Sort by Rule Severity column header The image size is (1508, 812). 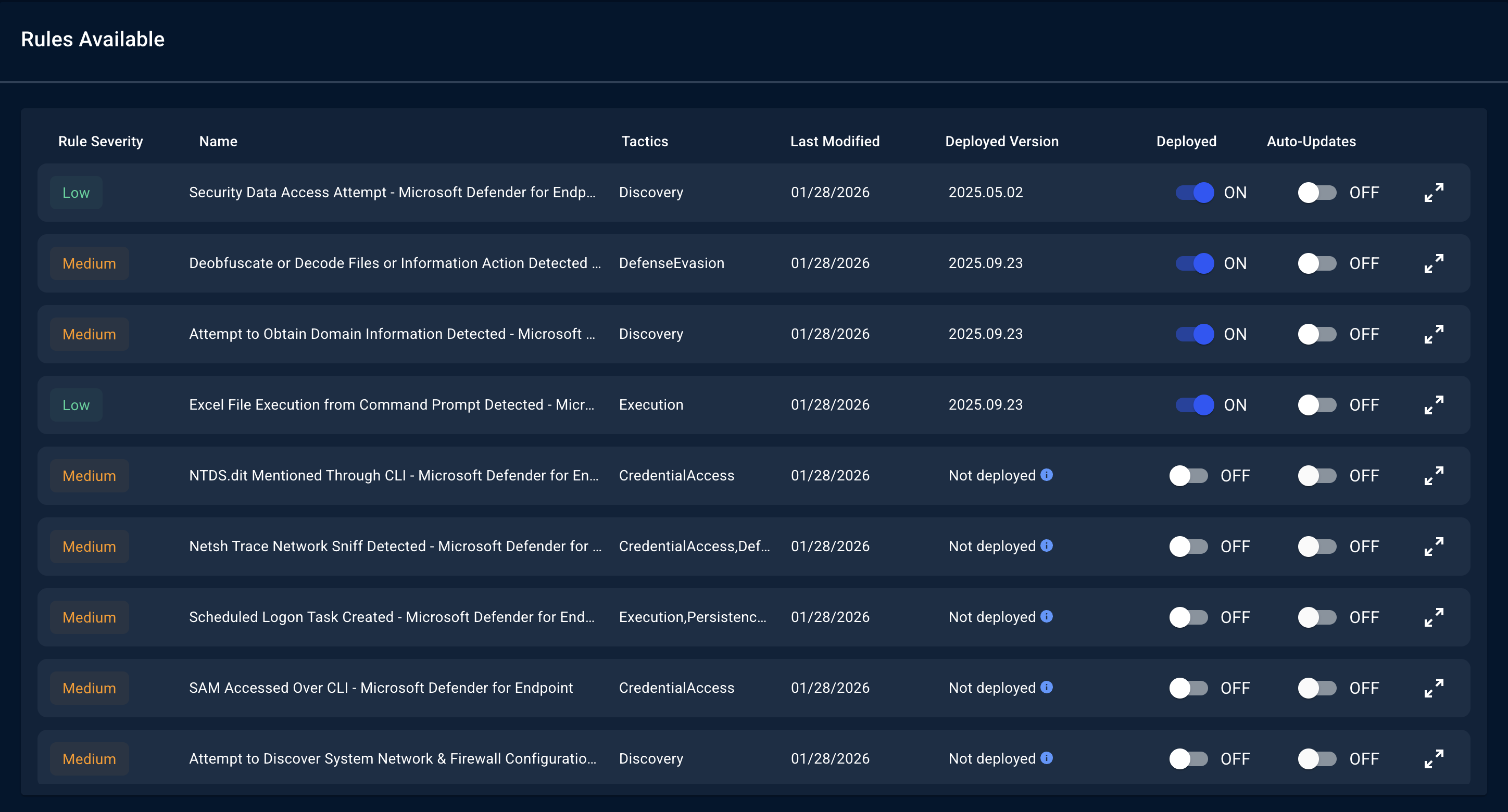[x=100, y=142]
